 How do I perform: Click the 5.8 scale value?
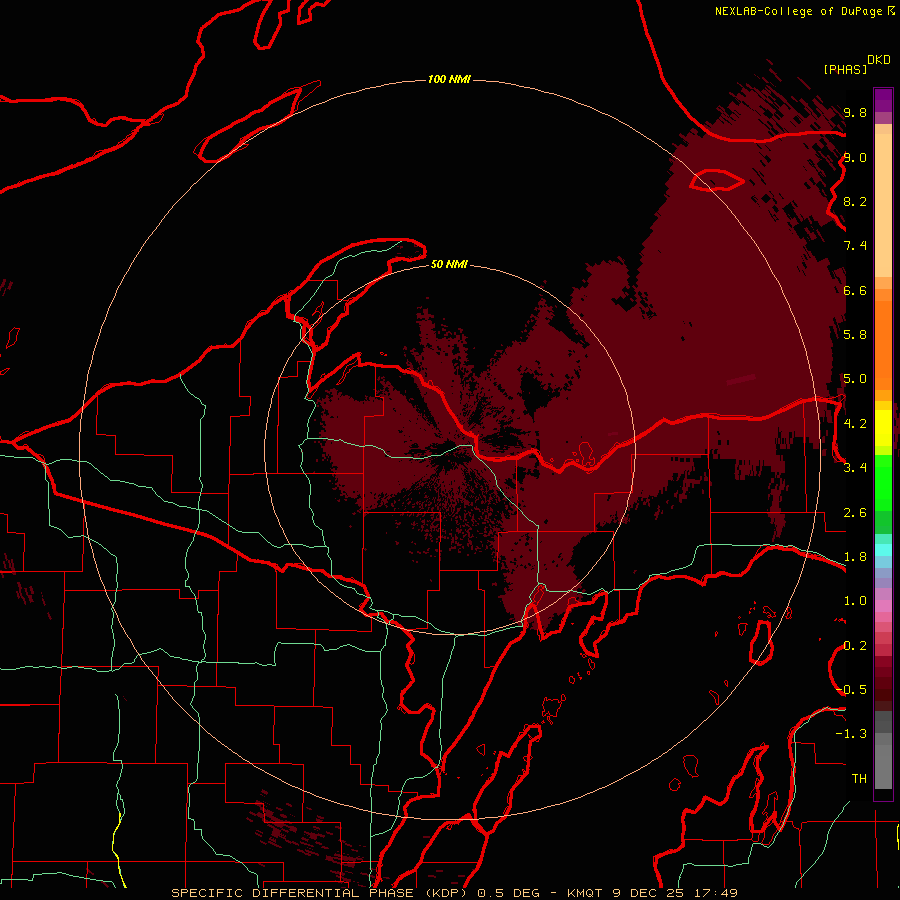click(x=855, y=334)
